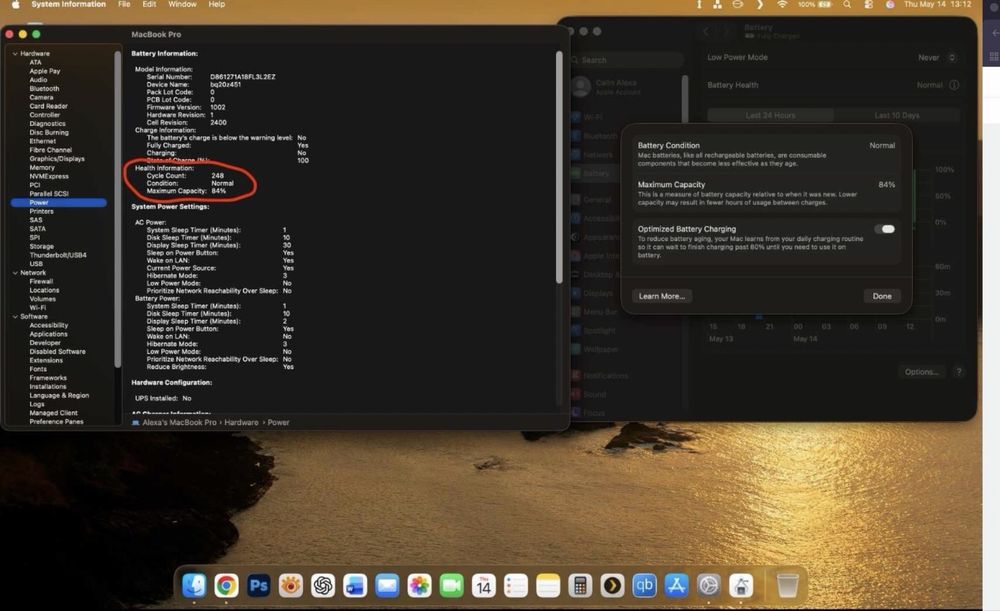Screen dimensions: 1000x611
Task: Open Reminders from the Dock
Action: [x=515, y=585]
